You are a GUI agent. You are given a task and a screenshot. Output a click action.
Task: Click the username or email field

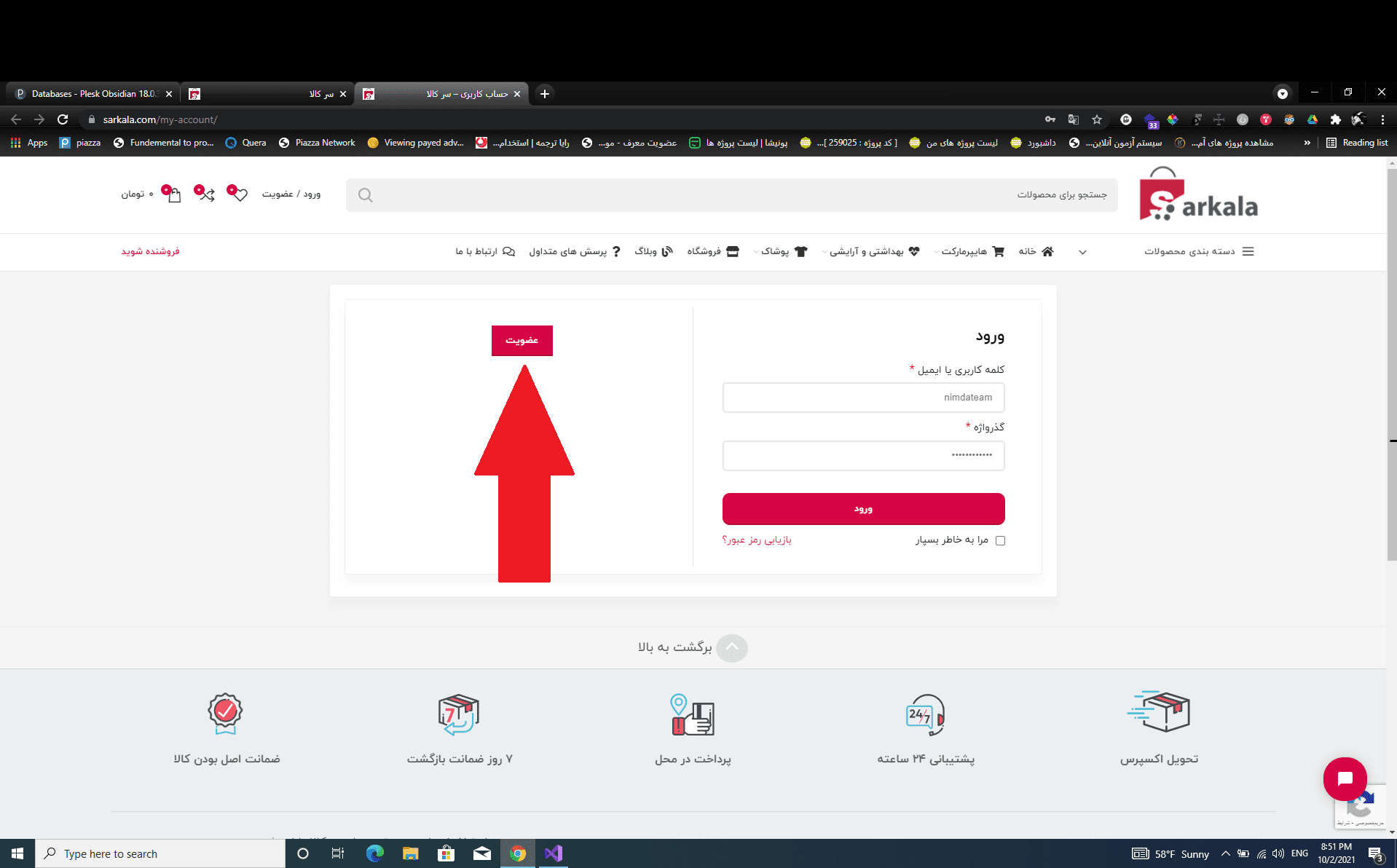863,398
